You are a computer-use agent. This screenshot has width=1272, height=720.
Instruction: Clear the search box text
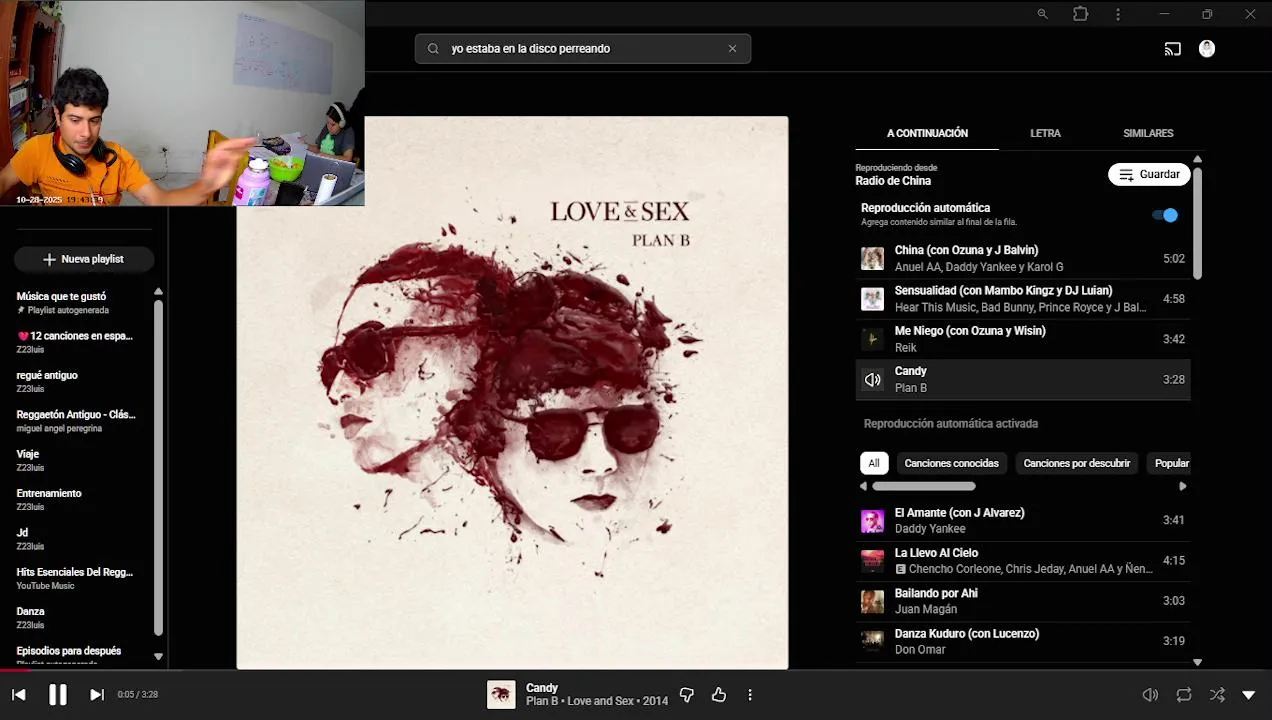(x=732, y=48)
